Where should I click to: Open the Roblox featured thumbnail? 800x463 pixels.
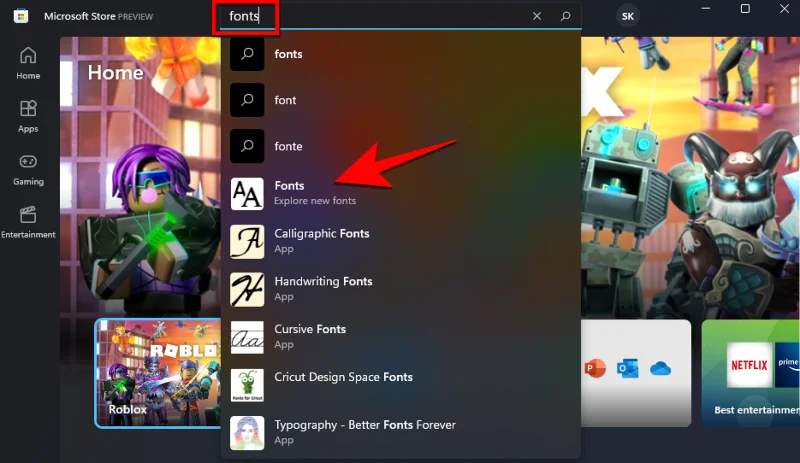point(158,373)
